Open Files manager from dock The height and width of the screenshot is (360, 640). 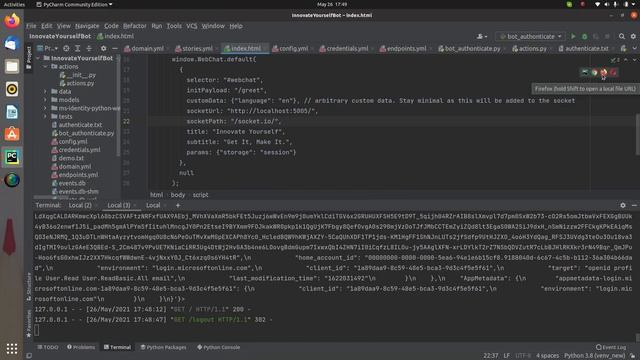[12, 66]
